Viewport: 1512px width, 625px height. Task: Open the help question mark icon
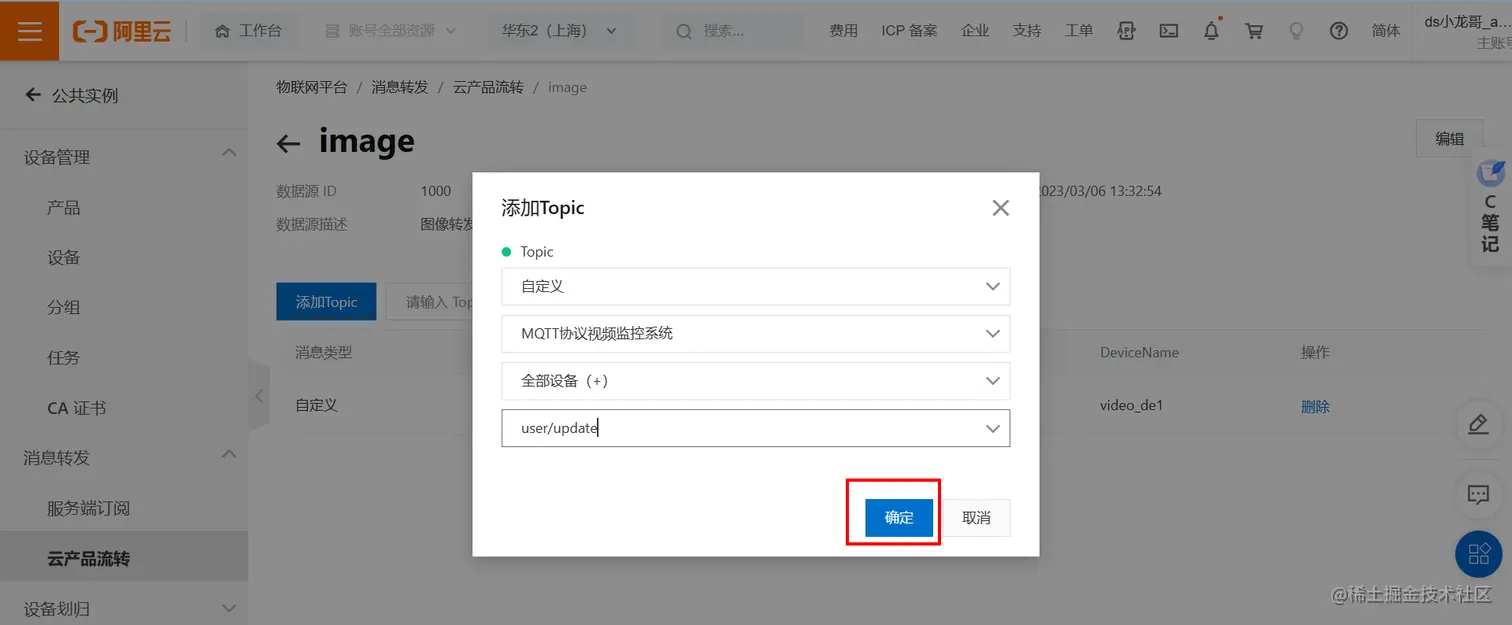[x=1339, y=31]
